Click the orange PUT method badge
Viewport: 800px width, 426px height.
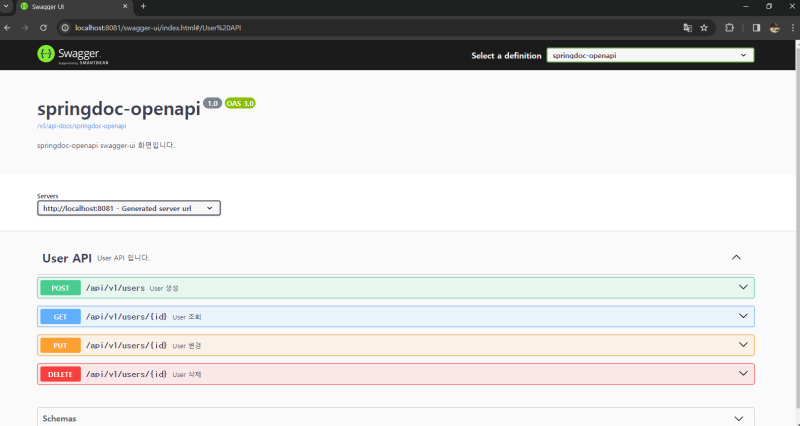click(60, 345)
